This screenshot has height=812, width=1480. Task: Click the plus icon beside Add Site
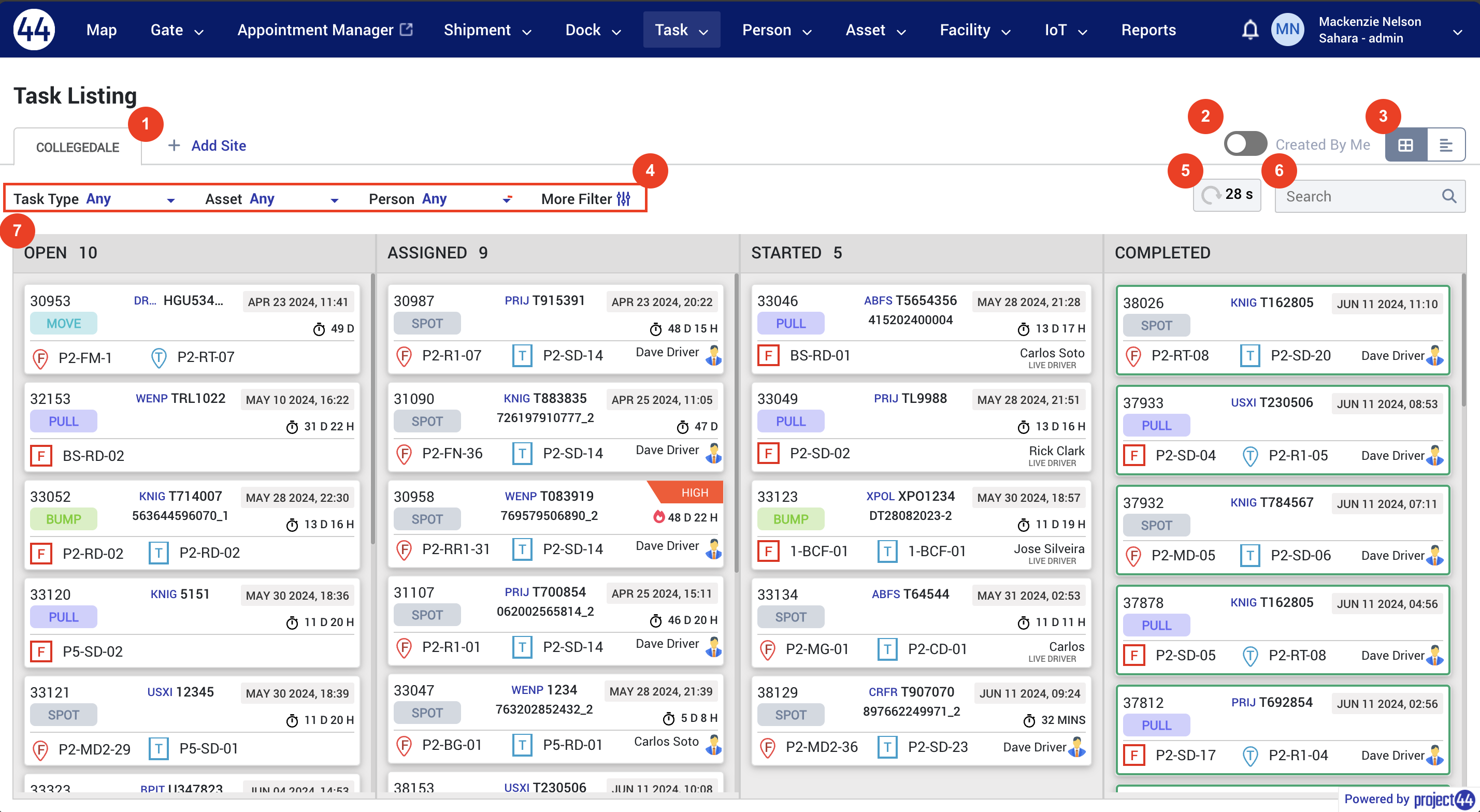point(174,146)
